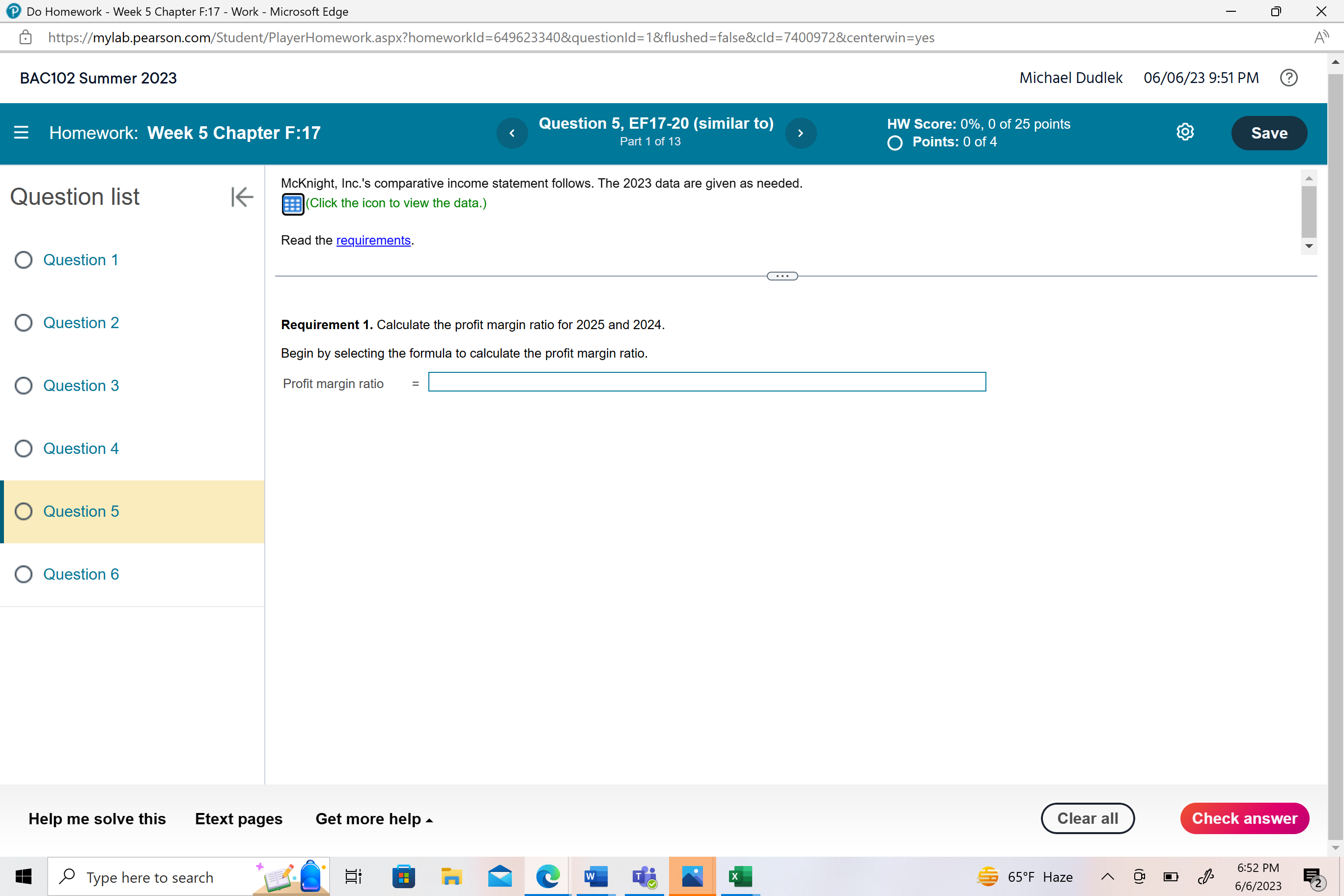
Task: Open Question 4 from the list
Action: [81, 448]
